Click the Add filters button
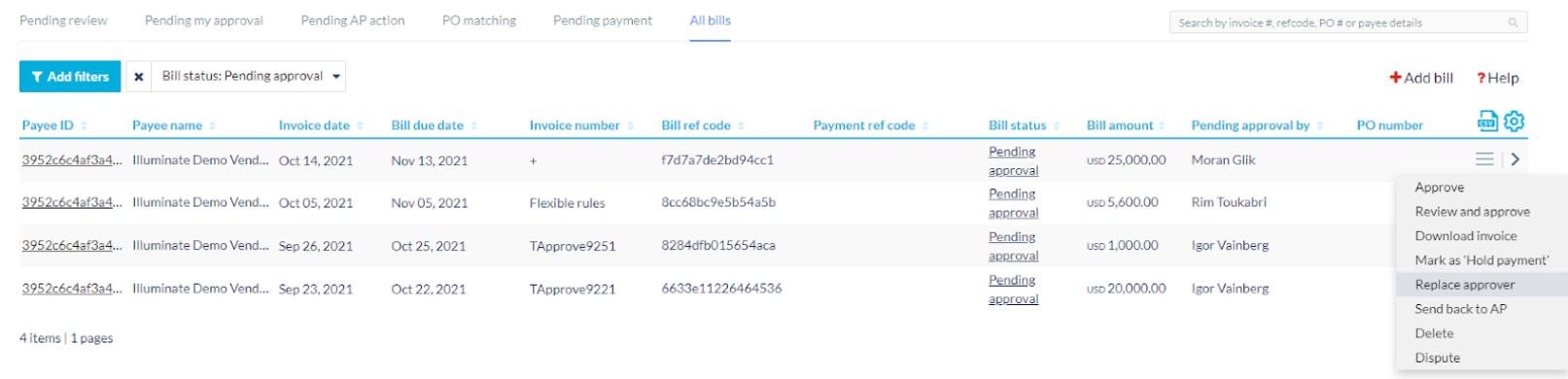Viewport: 1568px width, 379px height. point(70,77)
